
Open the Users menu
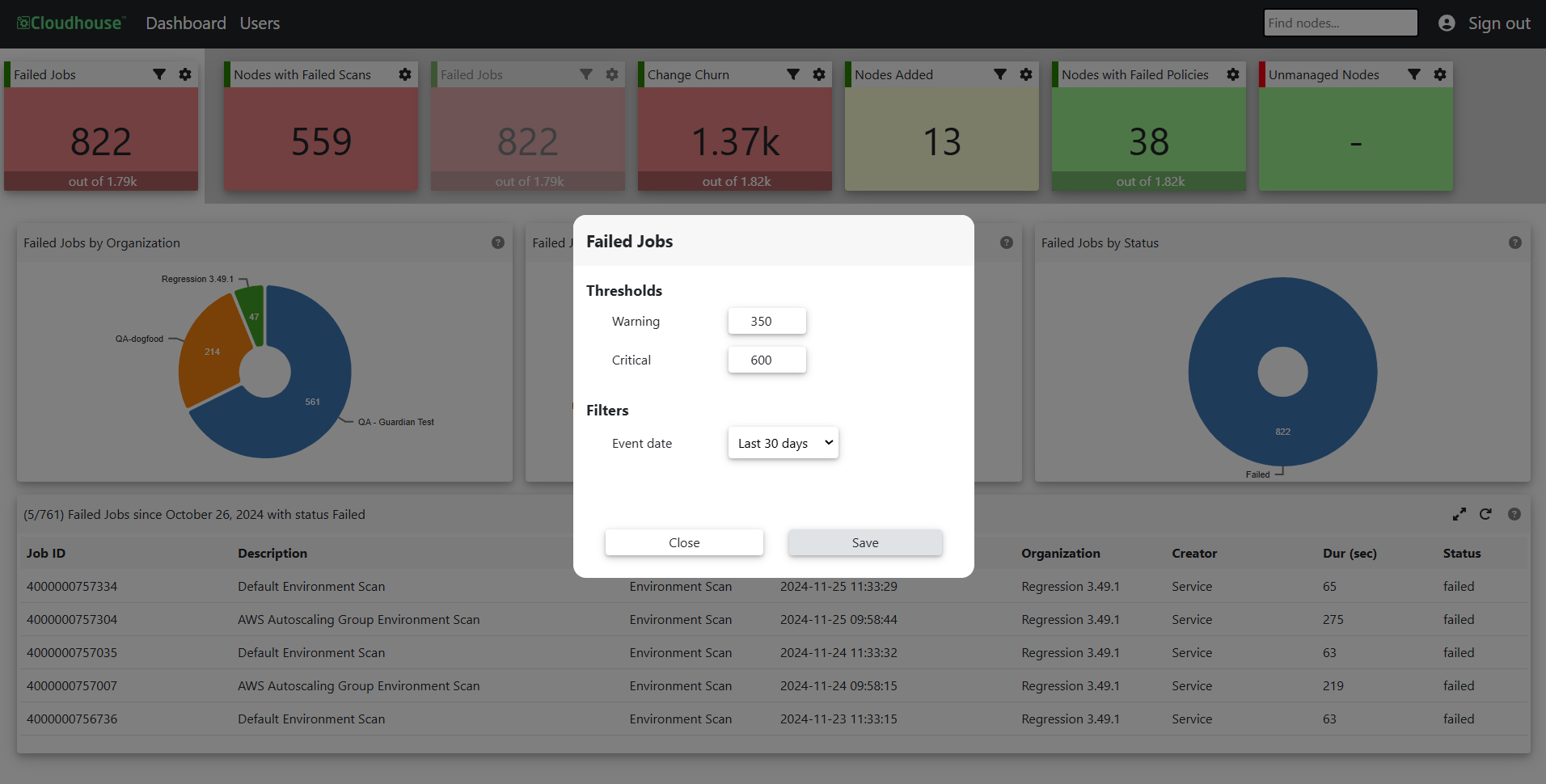click(x=260, y=23)
